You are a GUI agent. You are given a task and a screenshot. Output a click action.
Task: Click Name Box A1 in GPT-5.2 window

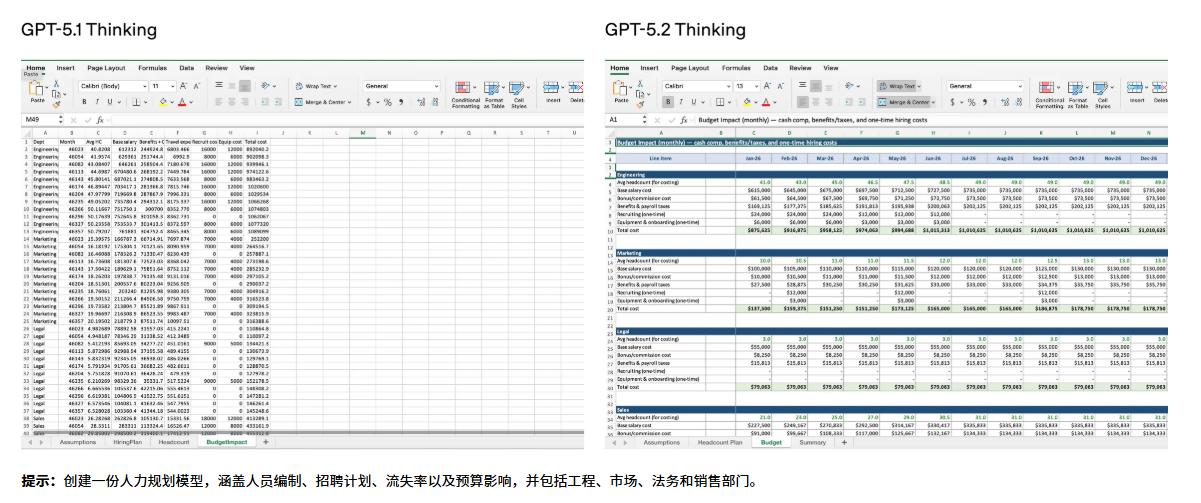625,119
